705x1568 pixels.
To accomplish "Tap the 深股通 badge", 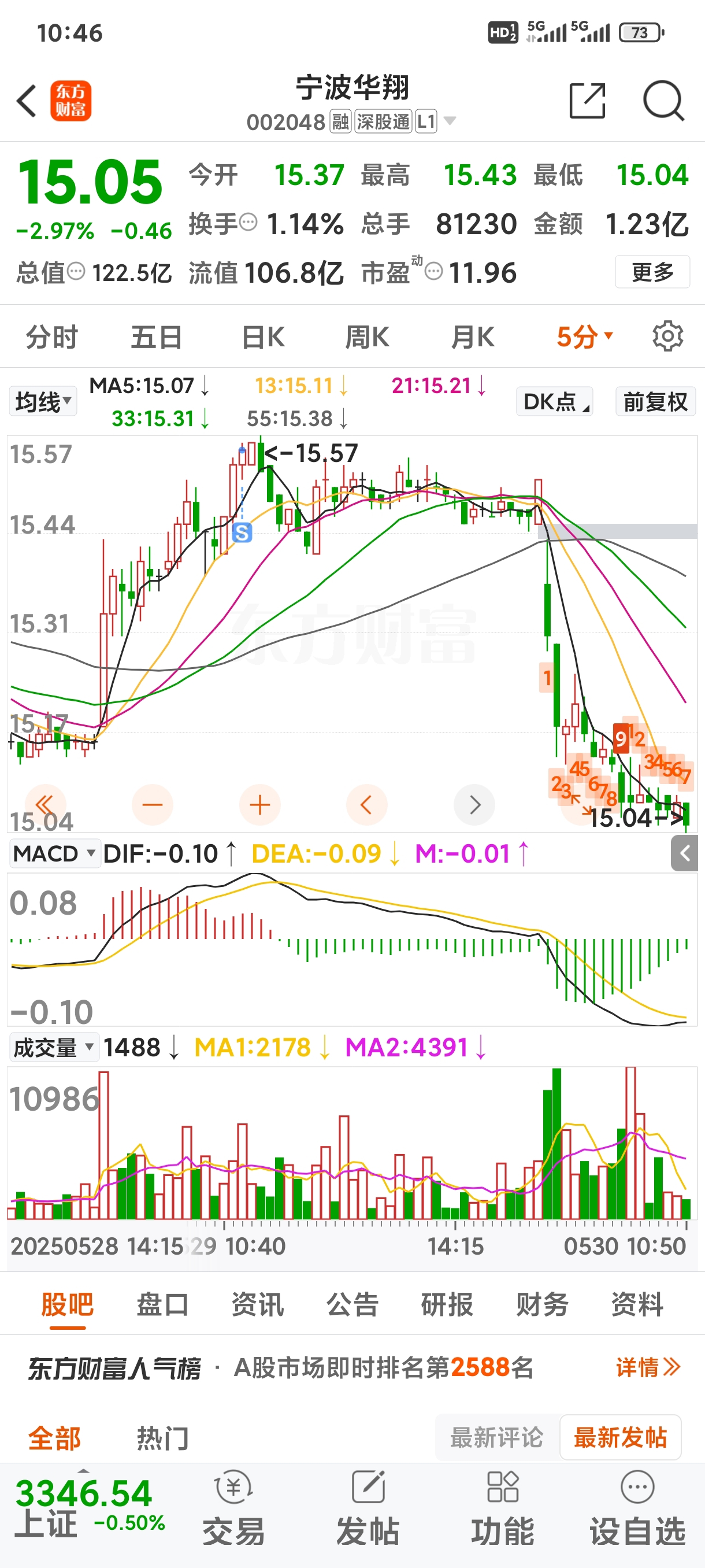I will click(383, 122).
